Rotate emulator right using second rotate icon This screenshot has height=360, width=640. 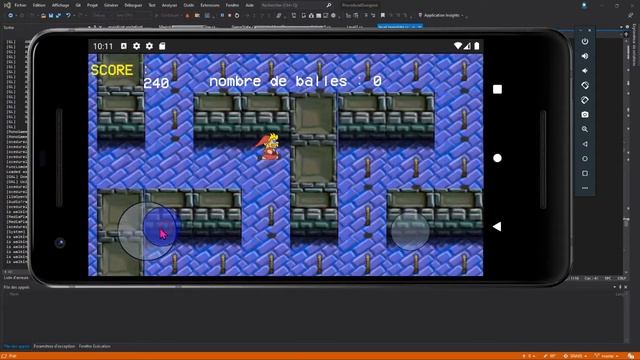(x=585, y=100)
